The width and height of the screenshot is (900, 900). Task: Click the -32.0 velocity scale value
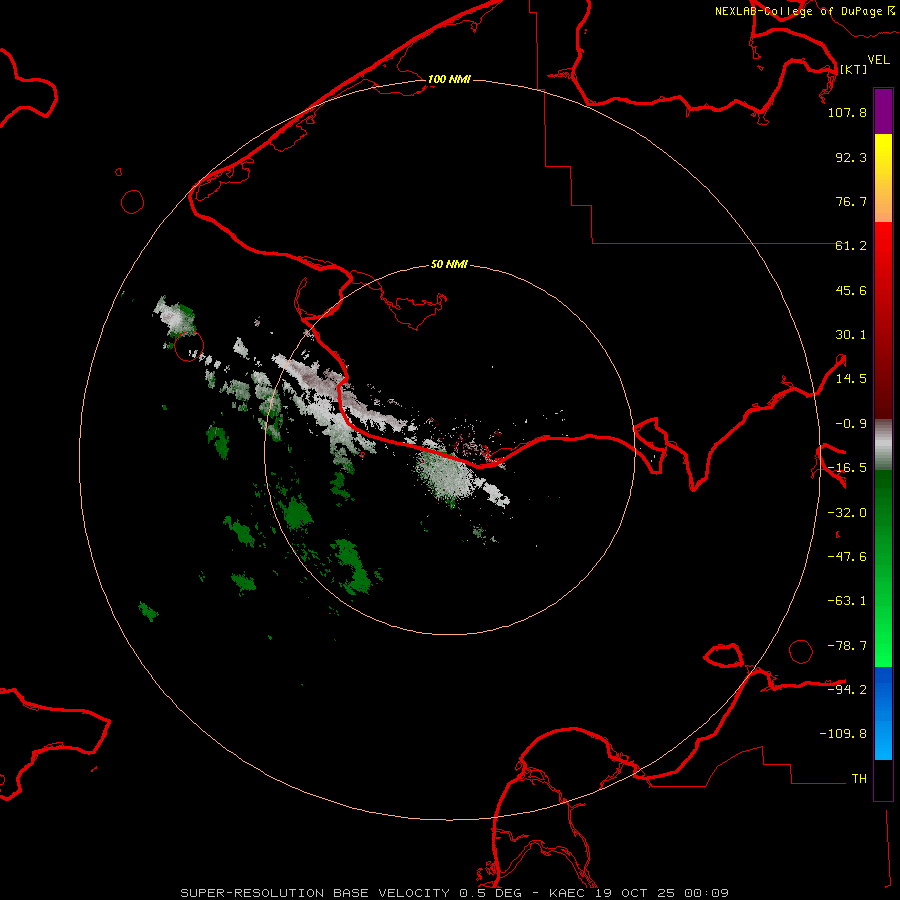tap(847, 513)
